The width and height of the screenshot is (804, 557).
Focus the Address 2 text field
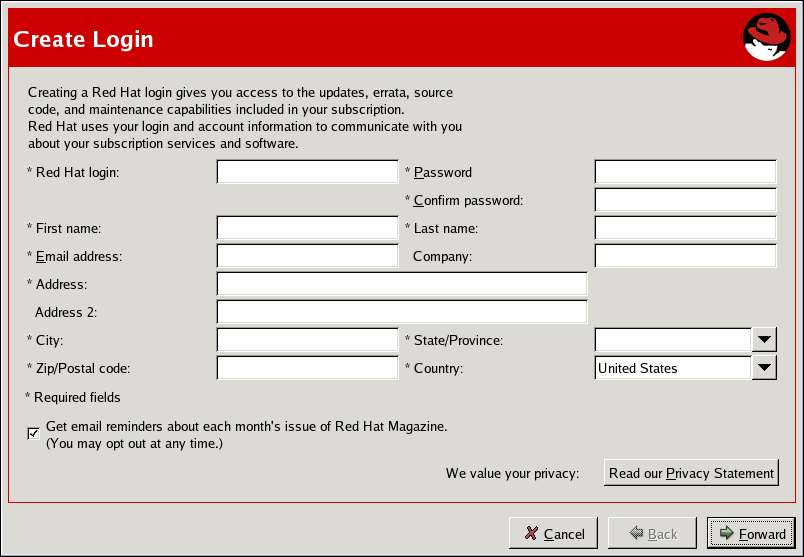tap(401, 312)
